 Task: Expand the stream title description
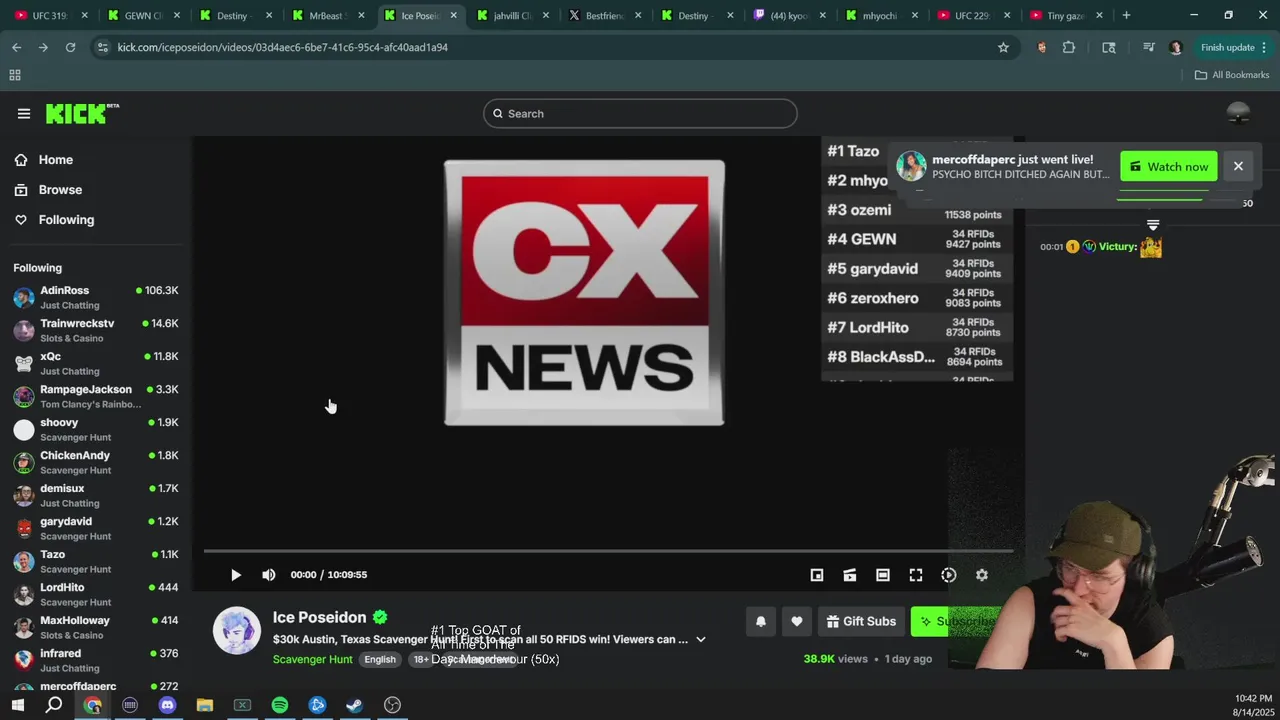point(701,639)
